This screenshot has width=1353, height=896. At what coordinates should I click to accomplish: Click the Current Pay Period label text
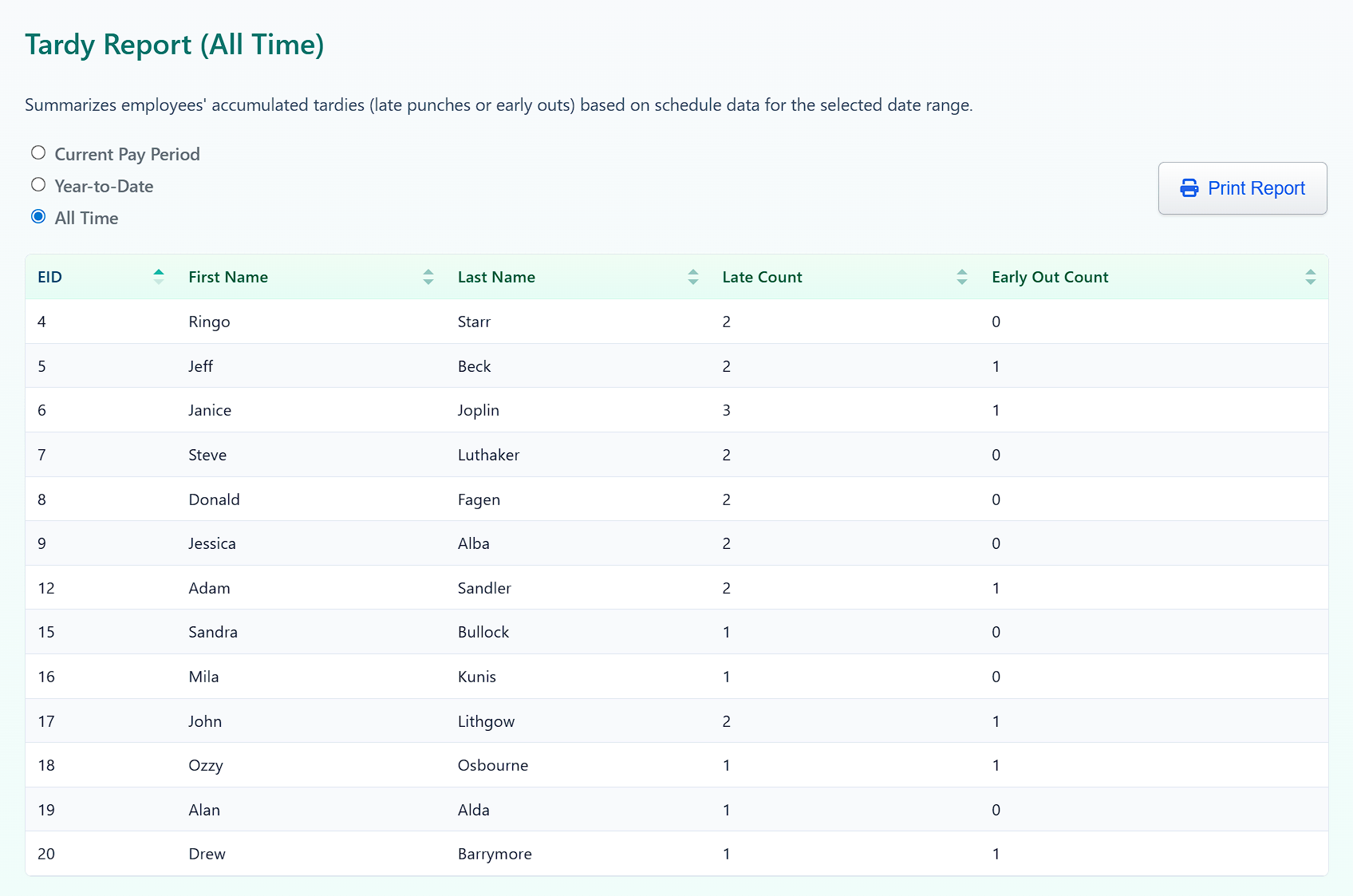point(127,154)
